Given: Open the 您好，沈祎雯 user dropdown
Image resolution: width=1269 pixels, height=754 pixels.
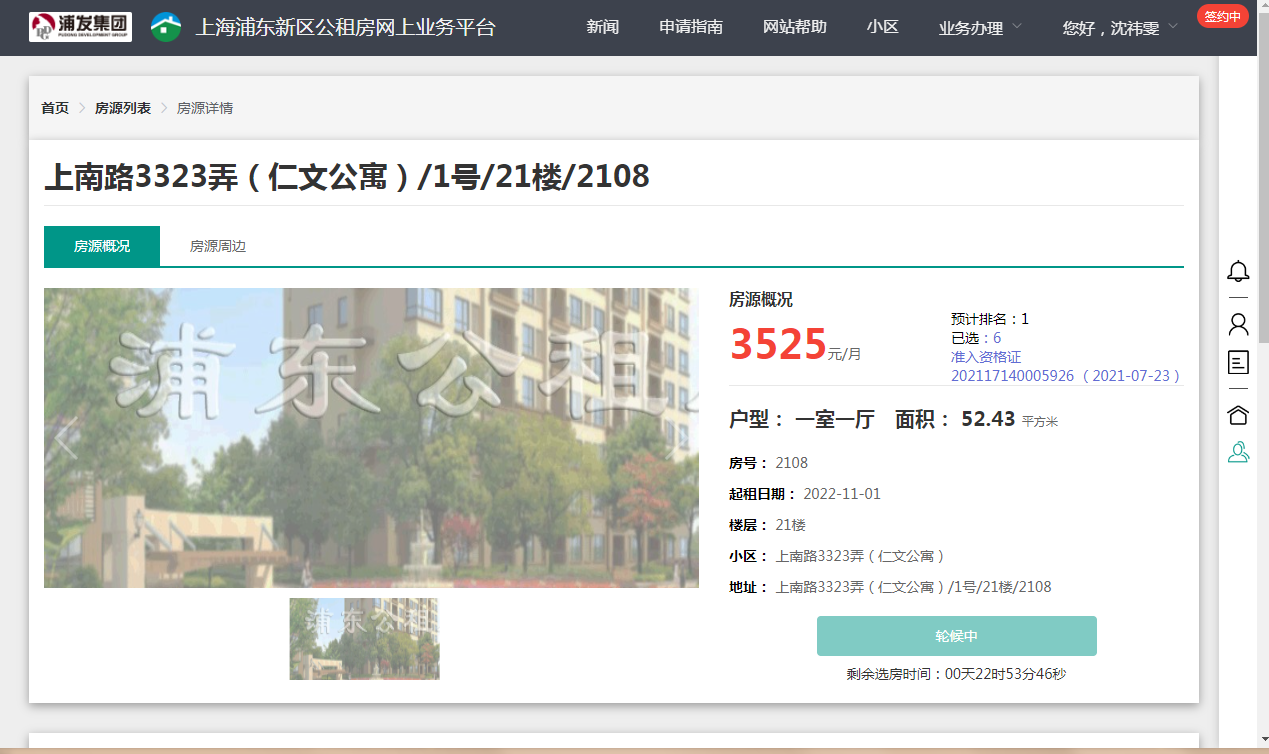Looking at the screenshot, I should coord(1120,28).
